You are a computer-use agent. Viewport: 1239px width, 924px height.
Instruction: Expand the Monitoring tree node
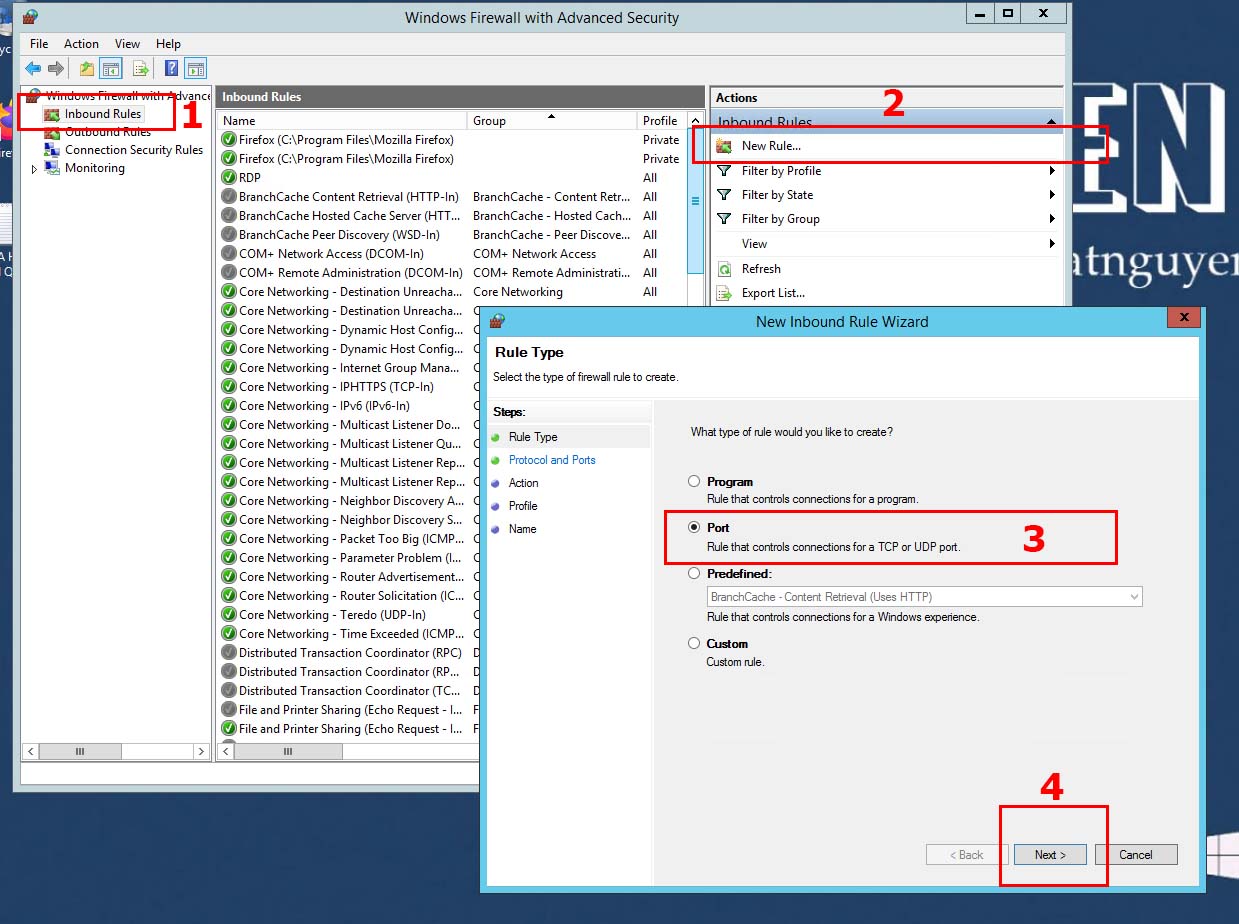tap(34, 169)
